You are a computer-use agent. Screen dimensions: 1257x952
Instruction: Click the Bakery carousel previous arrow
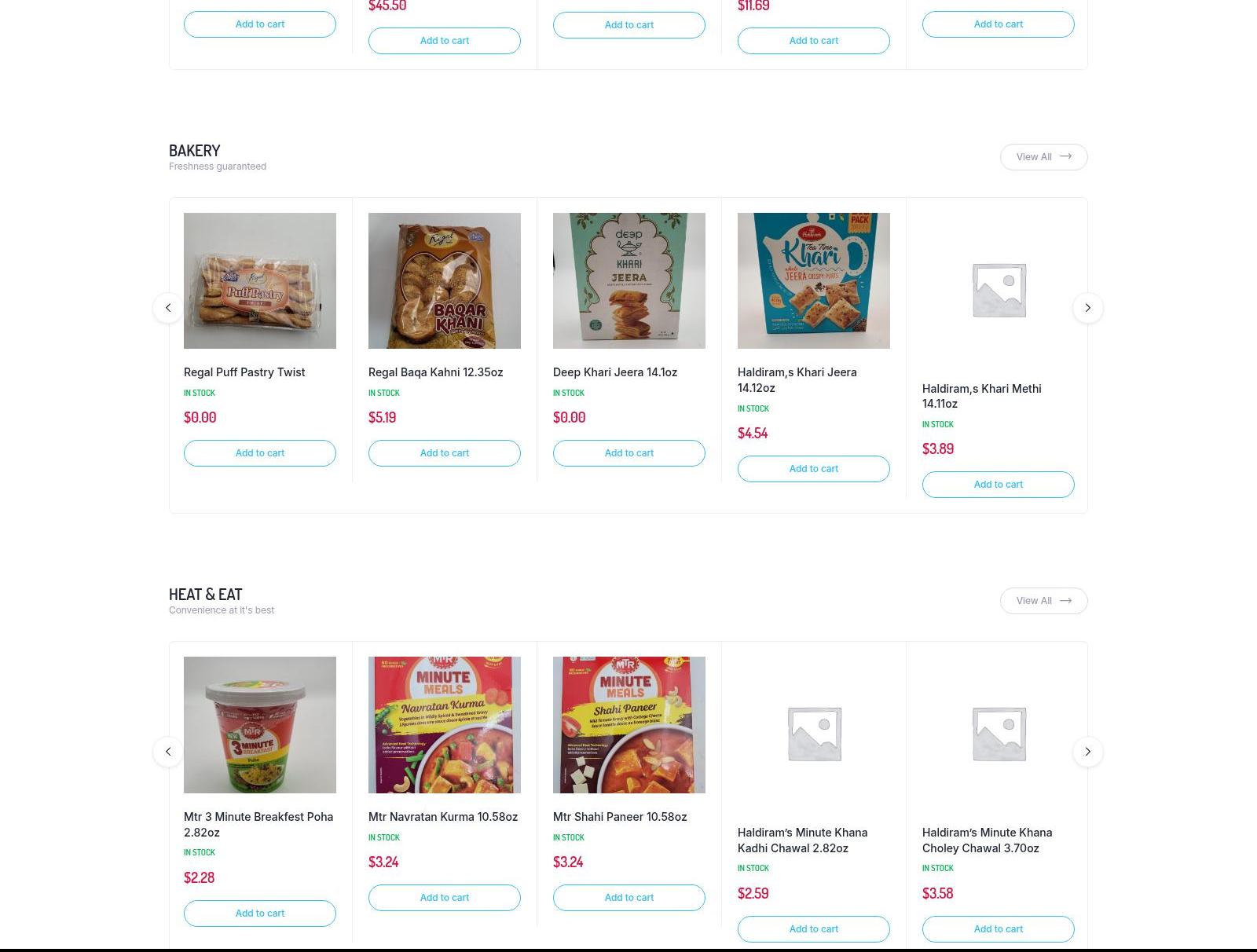click(x=168, y=308)
